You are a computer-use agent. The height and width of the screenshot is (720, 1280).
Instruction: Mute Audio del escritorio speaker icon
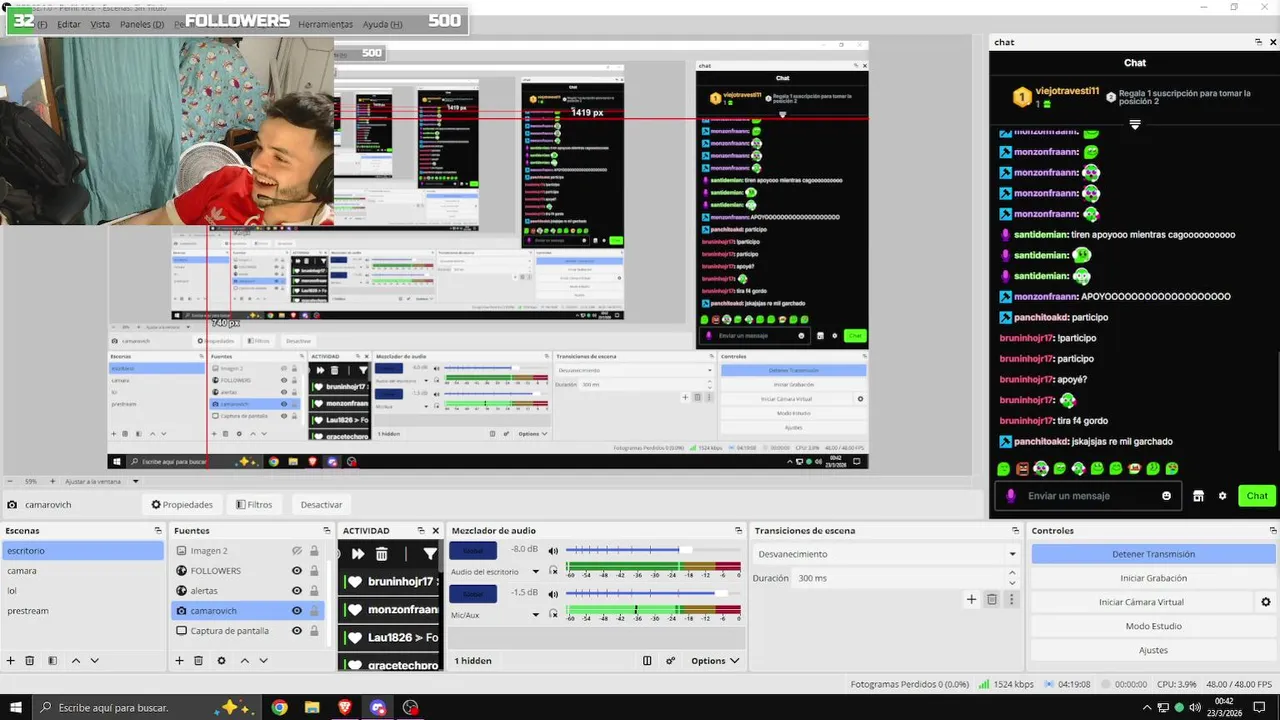(x=553, y=550)
